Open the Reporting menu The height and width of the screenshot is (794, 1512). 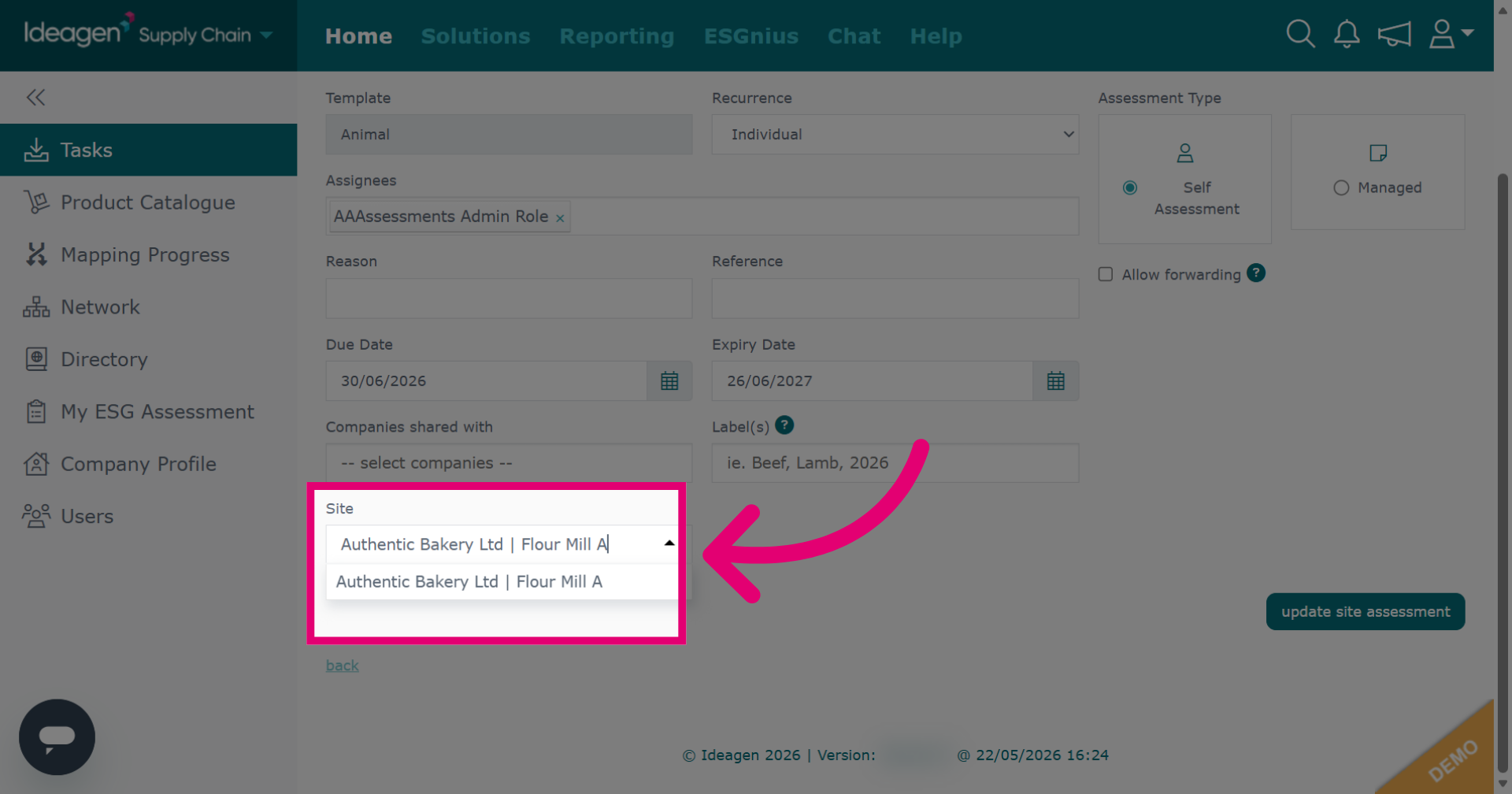coord(617,36)
